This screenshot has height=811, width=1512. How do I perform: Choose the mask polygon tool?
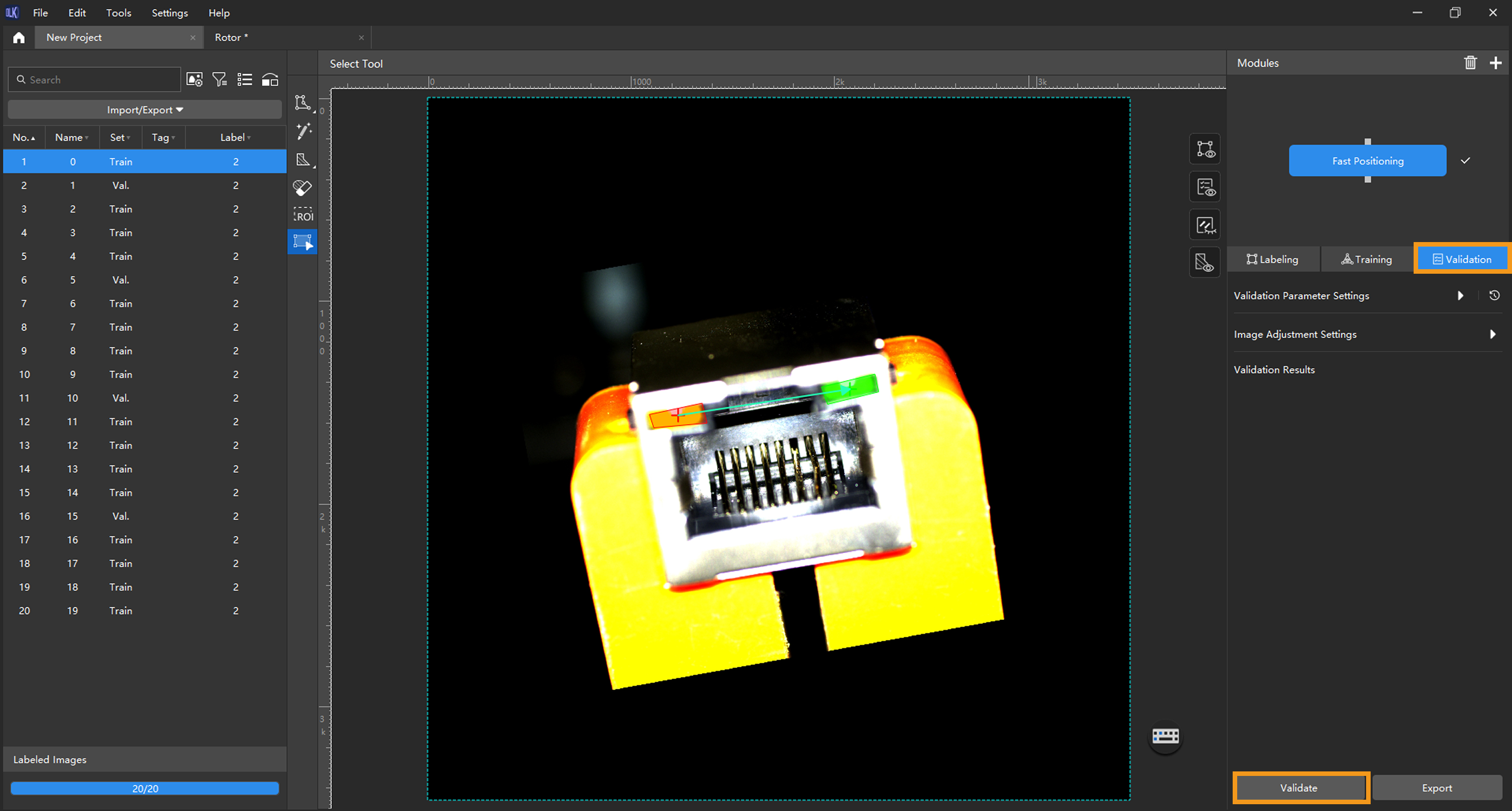[303, 159]
